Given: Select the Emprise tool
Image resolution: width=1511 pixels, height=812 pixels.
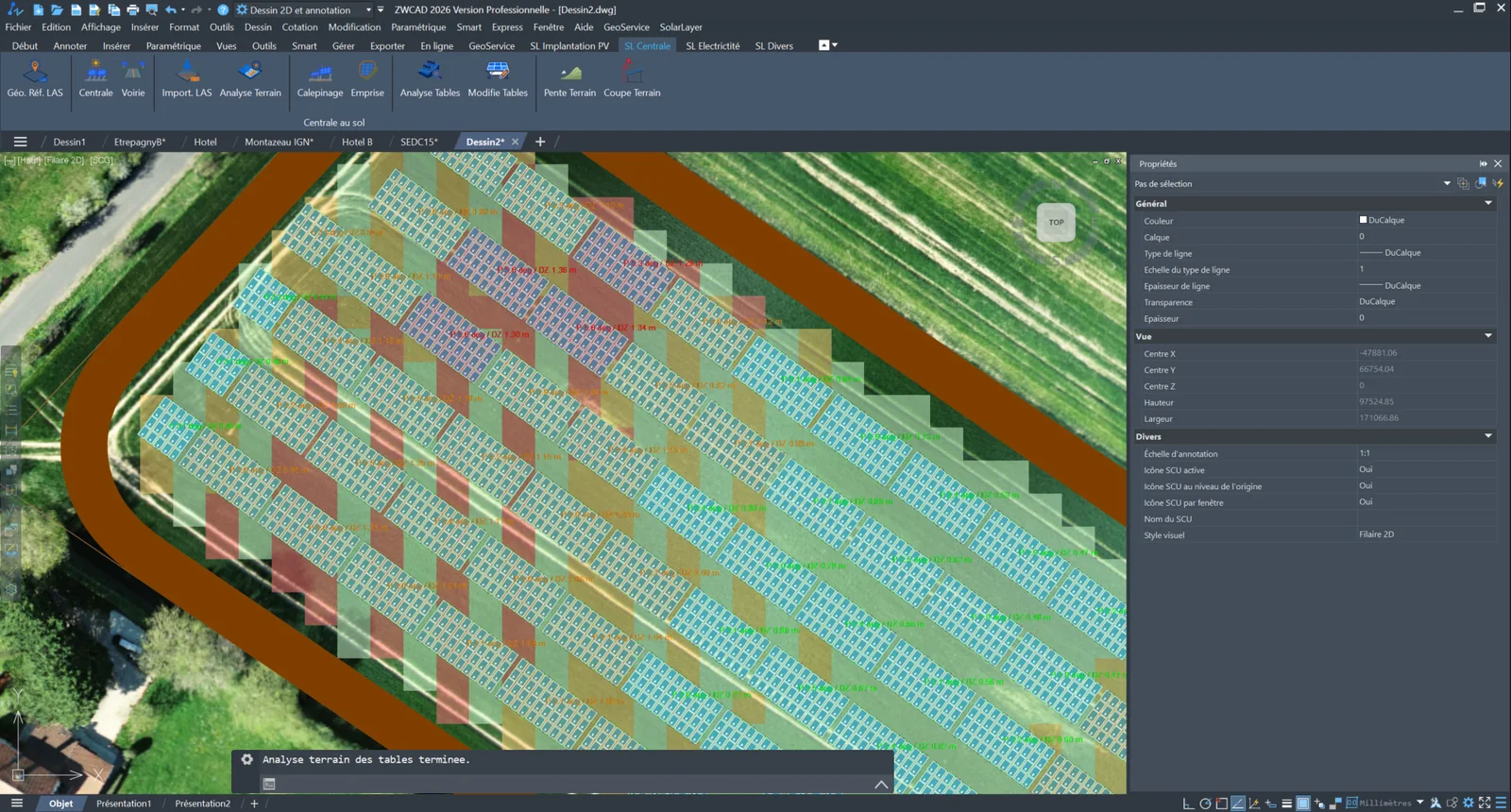Looking at the screenshot, I should click(367, 79).
